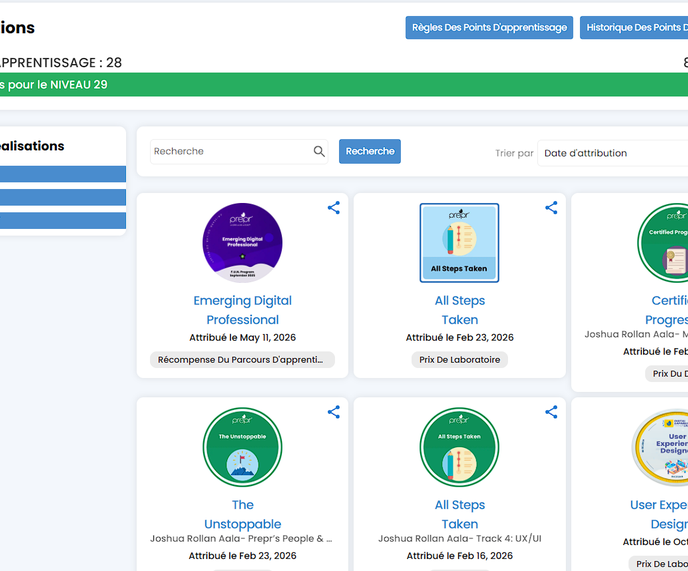Viewport: 688px width, 571px height.
Task: Open The Unstoppable badge image
Action: [x=242, y=447]
